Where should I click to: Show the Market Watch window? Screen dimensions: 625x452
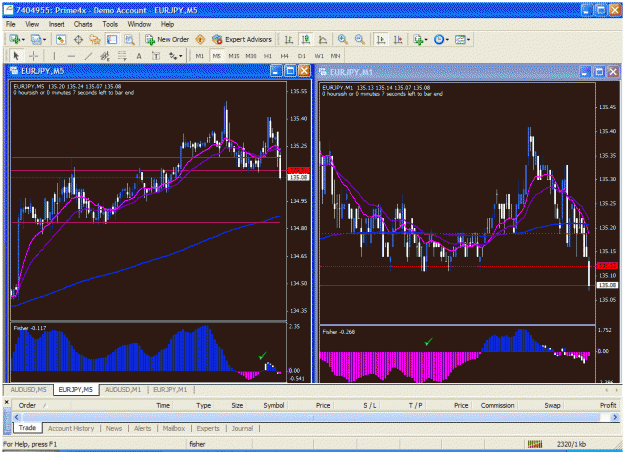click(61, 39)
